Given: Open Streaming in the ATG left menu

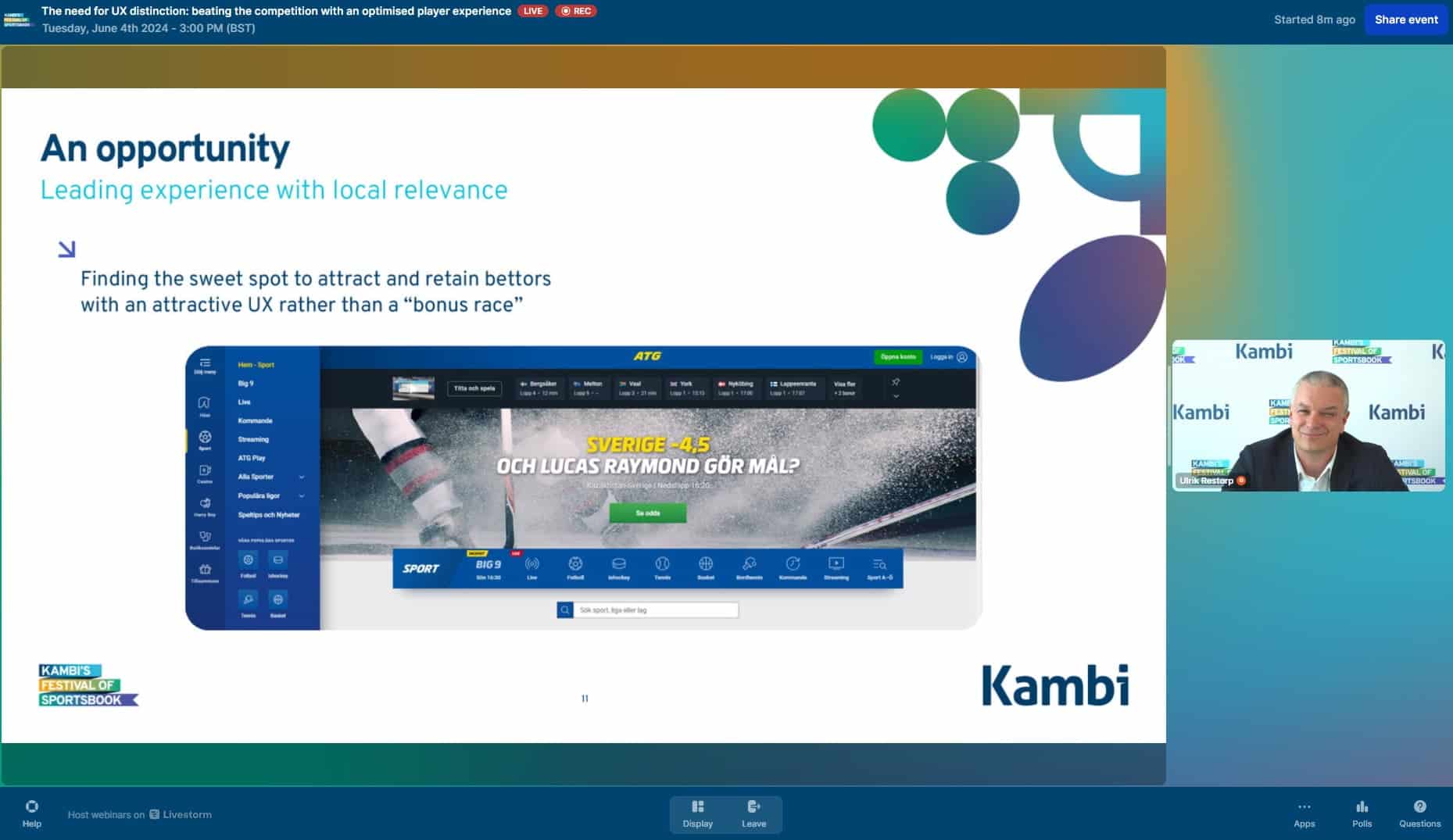Looking at the screenshot, I should [x=253, y=440].
